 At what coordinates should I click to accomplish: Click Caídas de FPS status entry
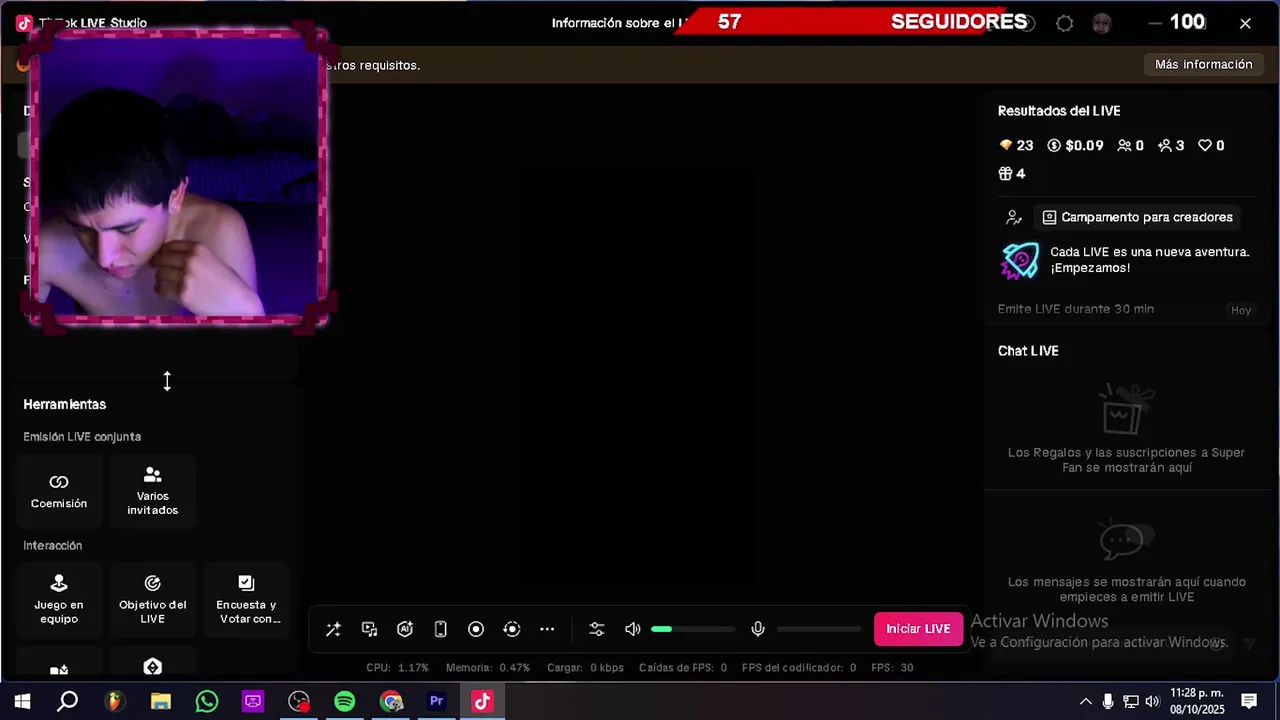(x=683, y=667)
